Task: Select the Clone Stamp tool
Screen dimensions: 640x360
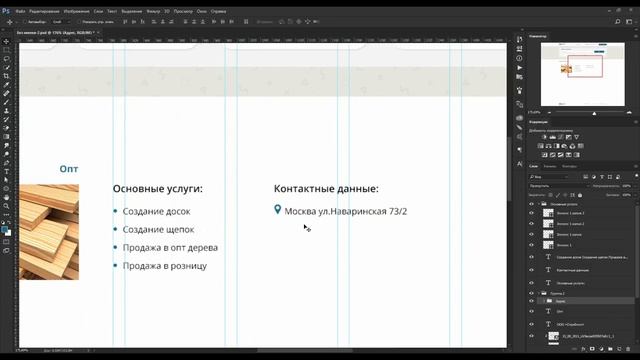Action: (6, 111)
